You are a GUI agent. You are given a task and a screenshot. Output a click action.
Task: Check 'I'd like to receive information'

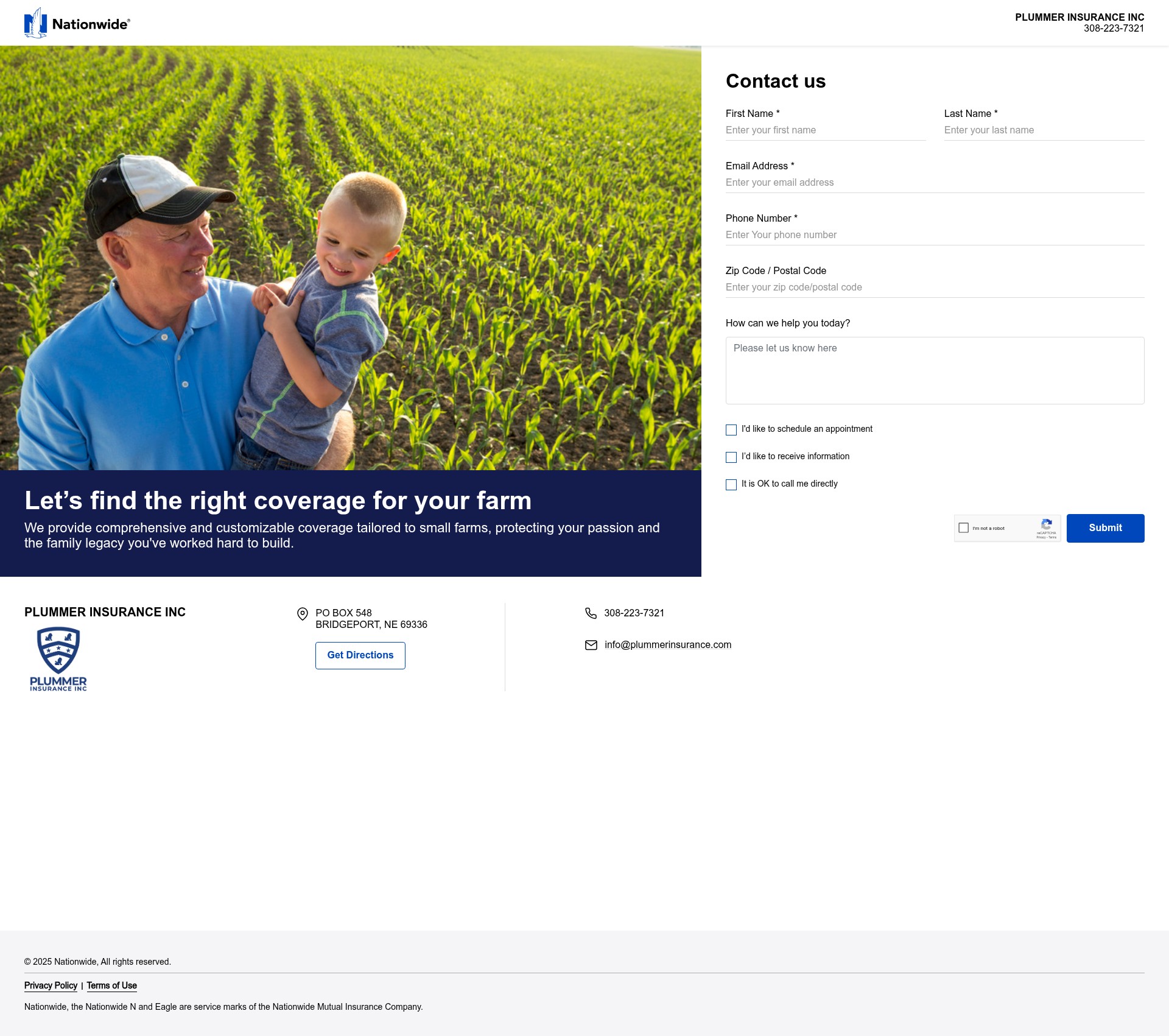[731, 457]
